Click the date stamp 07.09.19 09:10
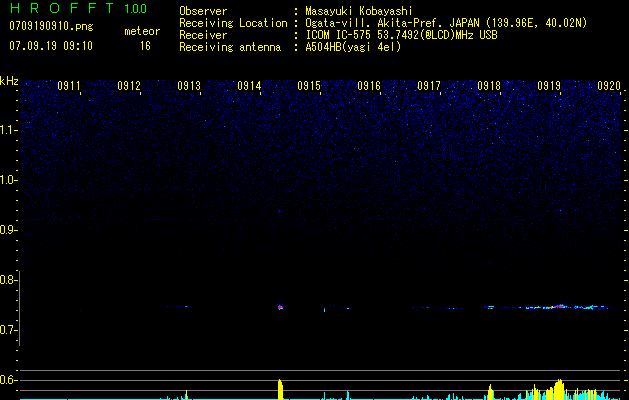This screenshot has width=629, height=400. [x=51, y=46]
